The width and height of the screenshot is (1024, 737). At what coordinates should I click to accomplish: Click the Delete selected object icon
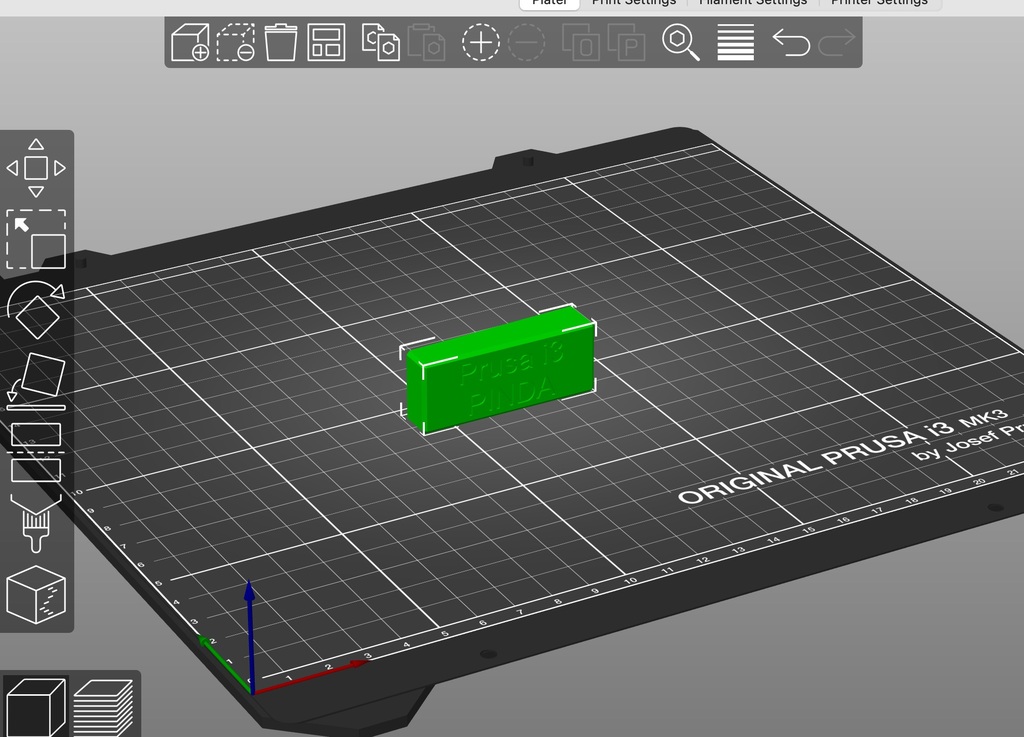pos(236,42)
